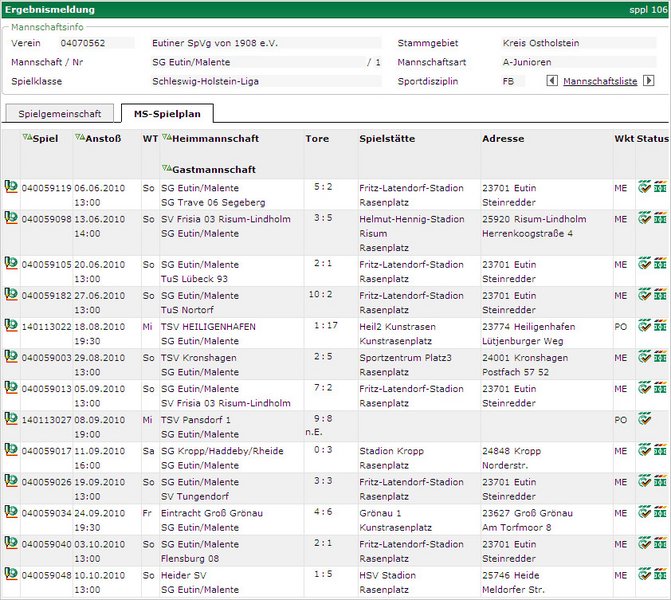Image resolution: width=671 pixels, height=600 pixels.
Task: Sort table by Anstoß column arrows
Action: coord(79,138)
